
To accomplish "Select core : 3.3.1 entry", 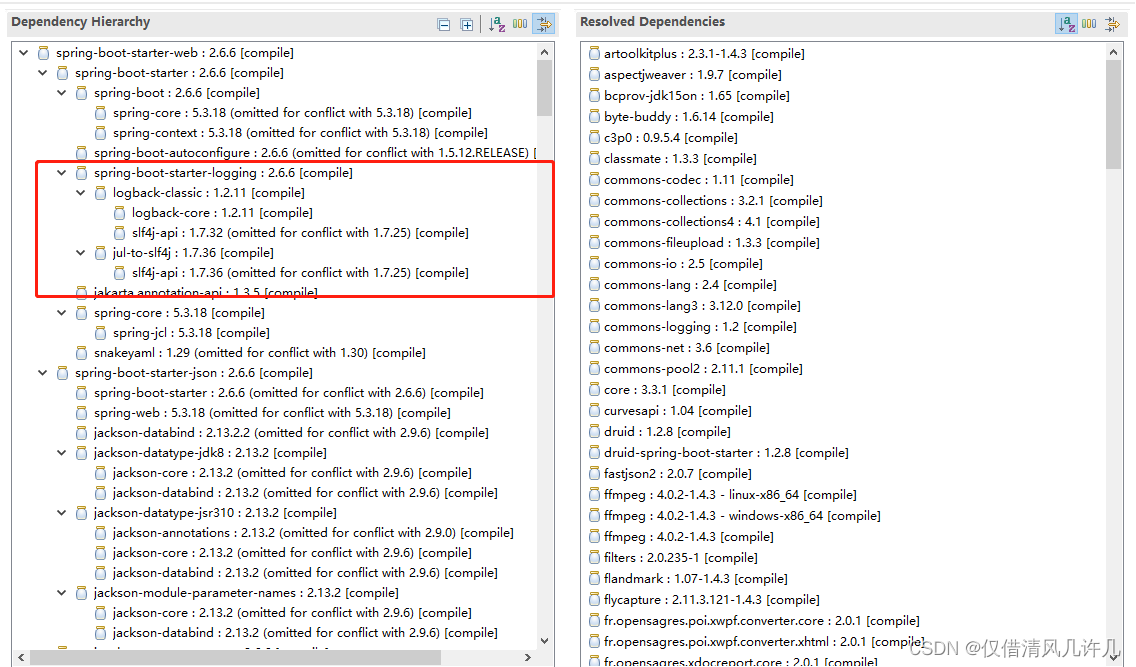I will pos(664,390).
